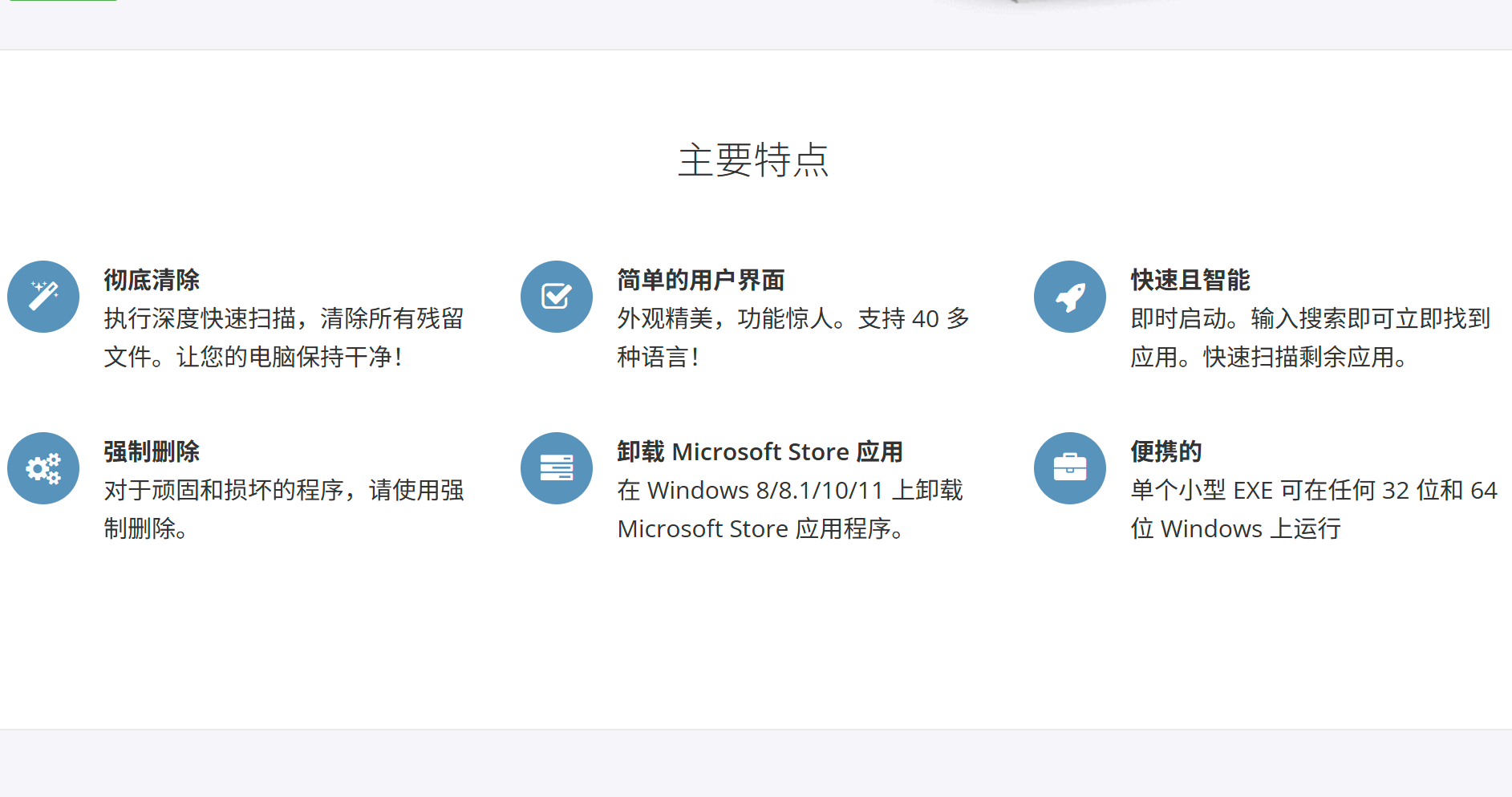Select the server list icon for 卸载 Microsoft Store 应用
Viewport: 1512px width, 797px height.
pos(557,468)
